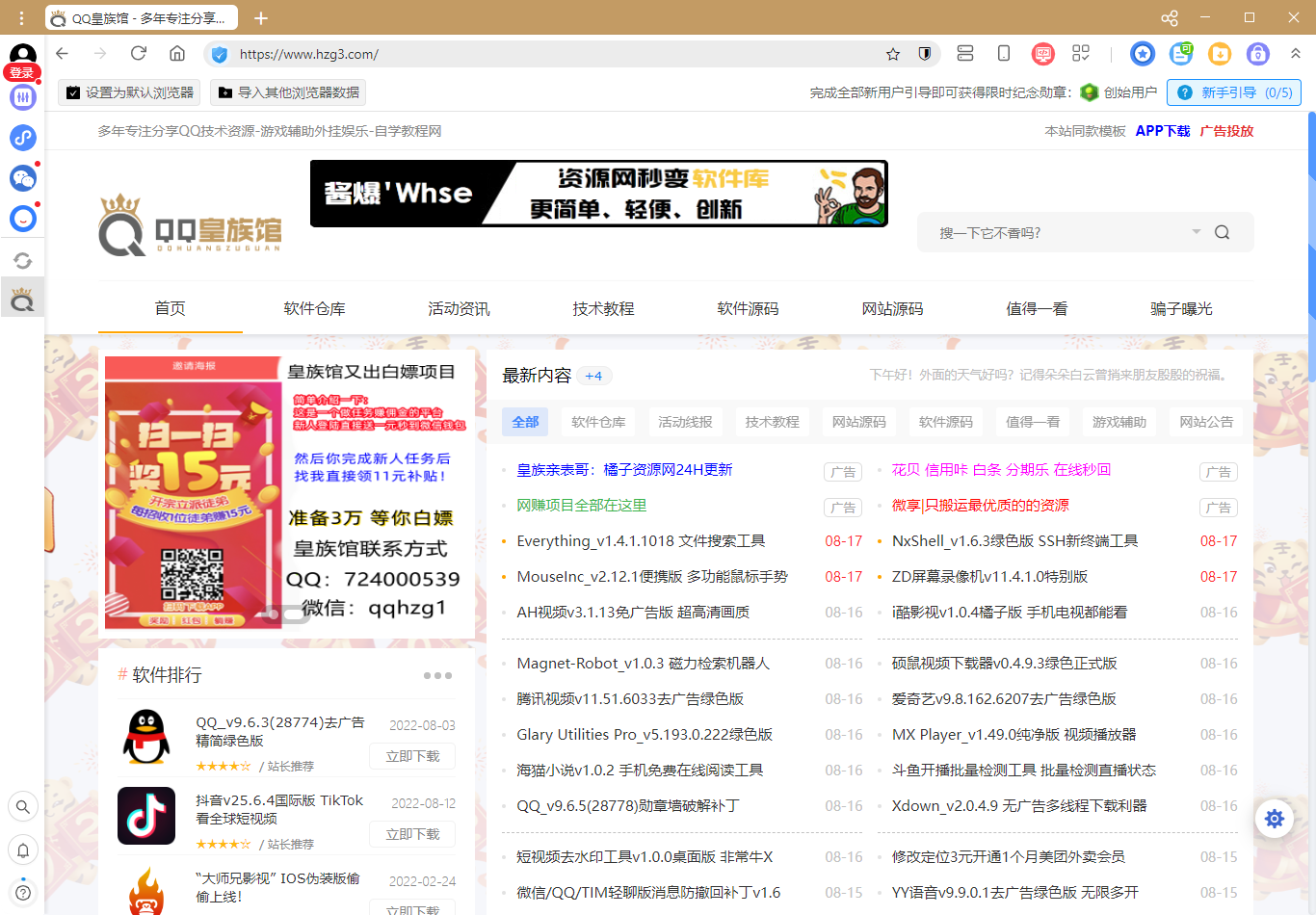1316x915 pixels.
Task: Open the share icon in title bar
Action: coord(1169,17)
